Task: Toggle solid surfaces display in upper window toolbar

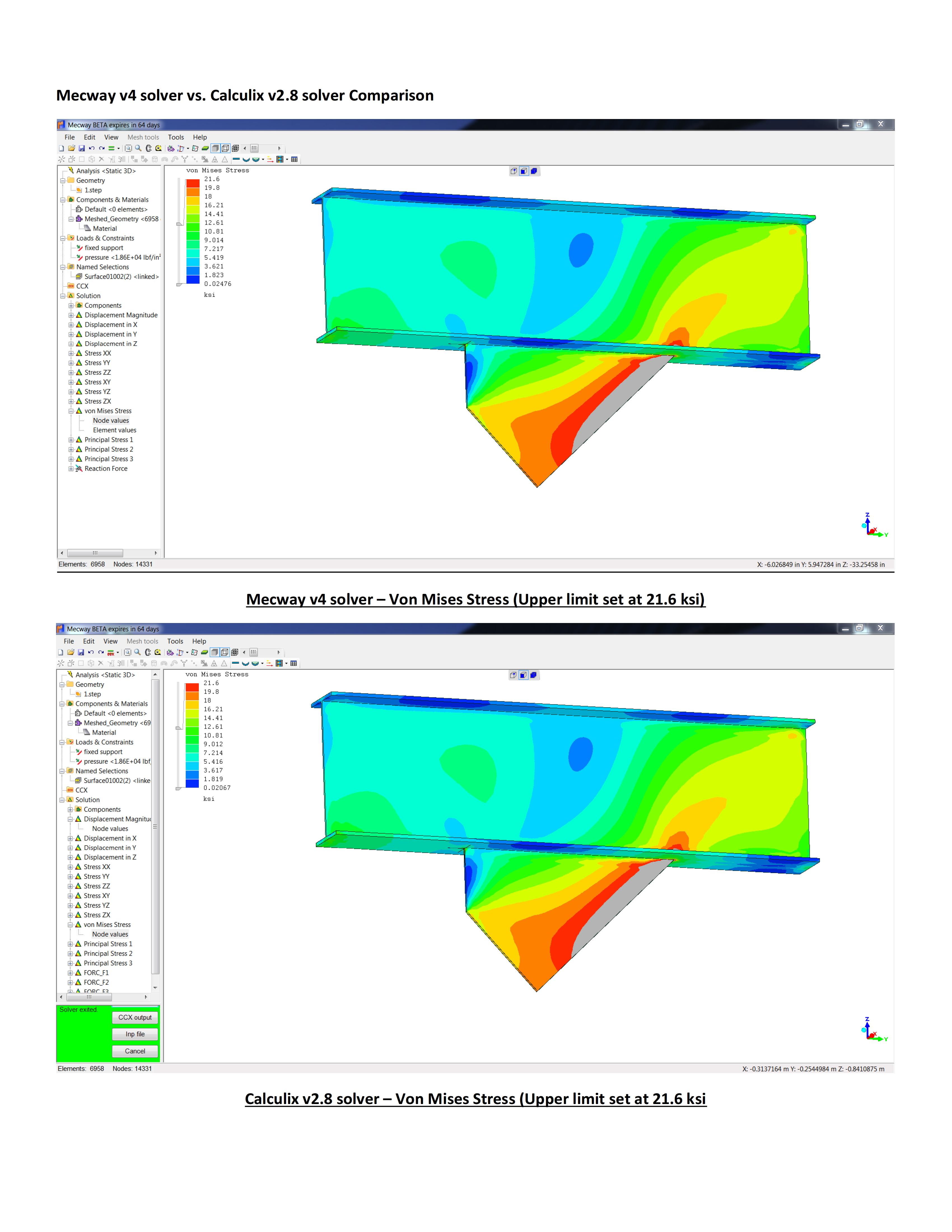Action: [x=215, y=148]
